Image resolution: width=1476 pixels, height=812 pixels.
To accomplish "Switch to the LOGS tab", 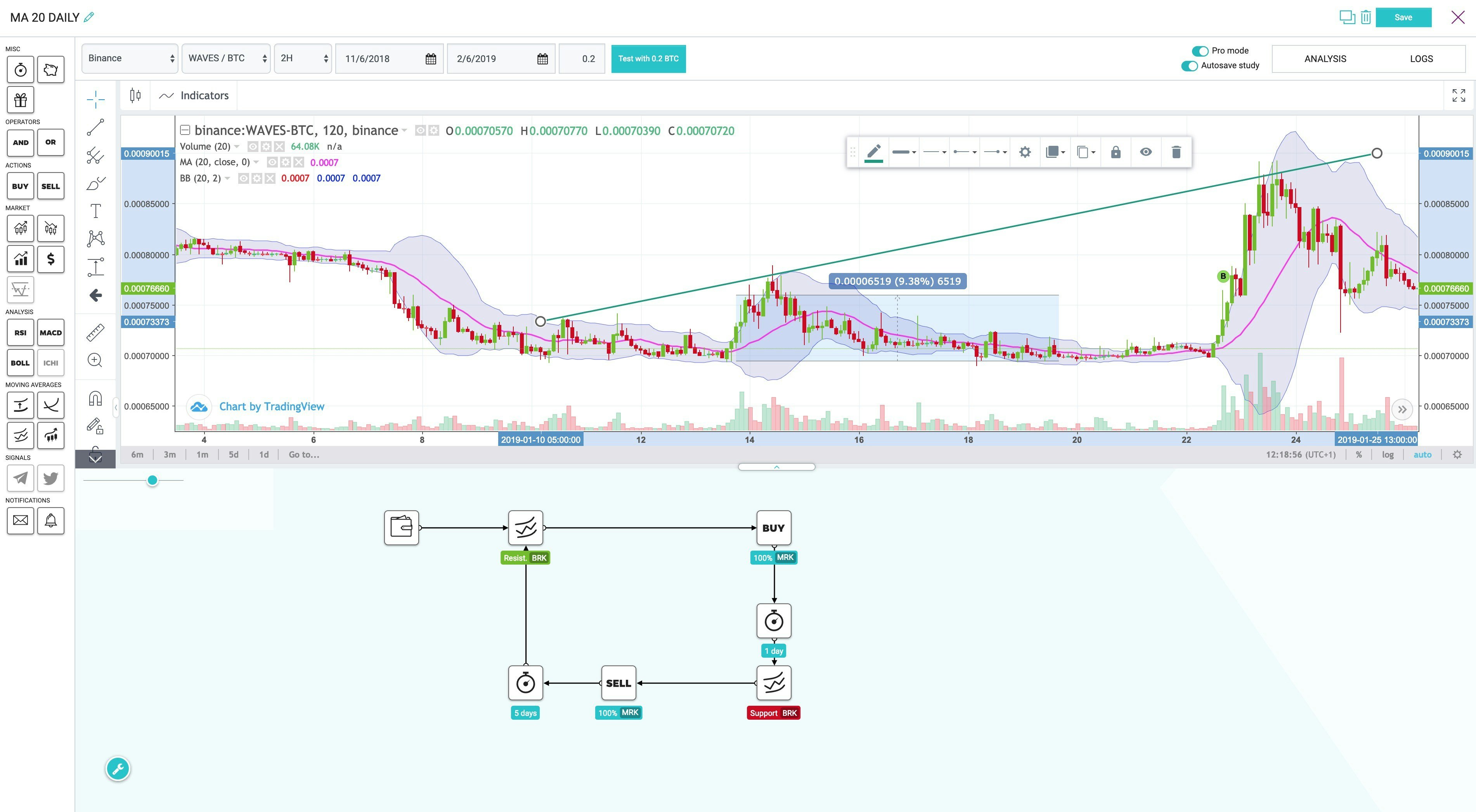I will coord(1422,59).
